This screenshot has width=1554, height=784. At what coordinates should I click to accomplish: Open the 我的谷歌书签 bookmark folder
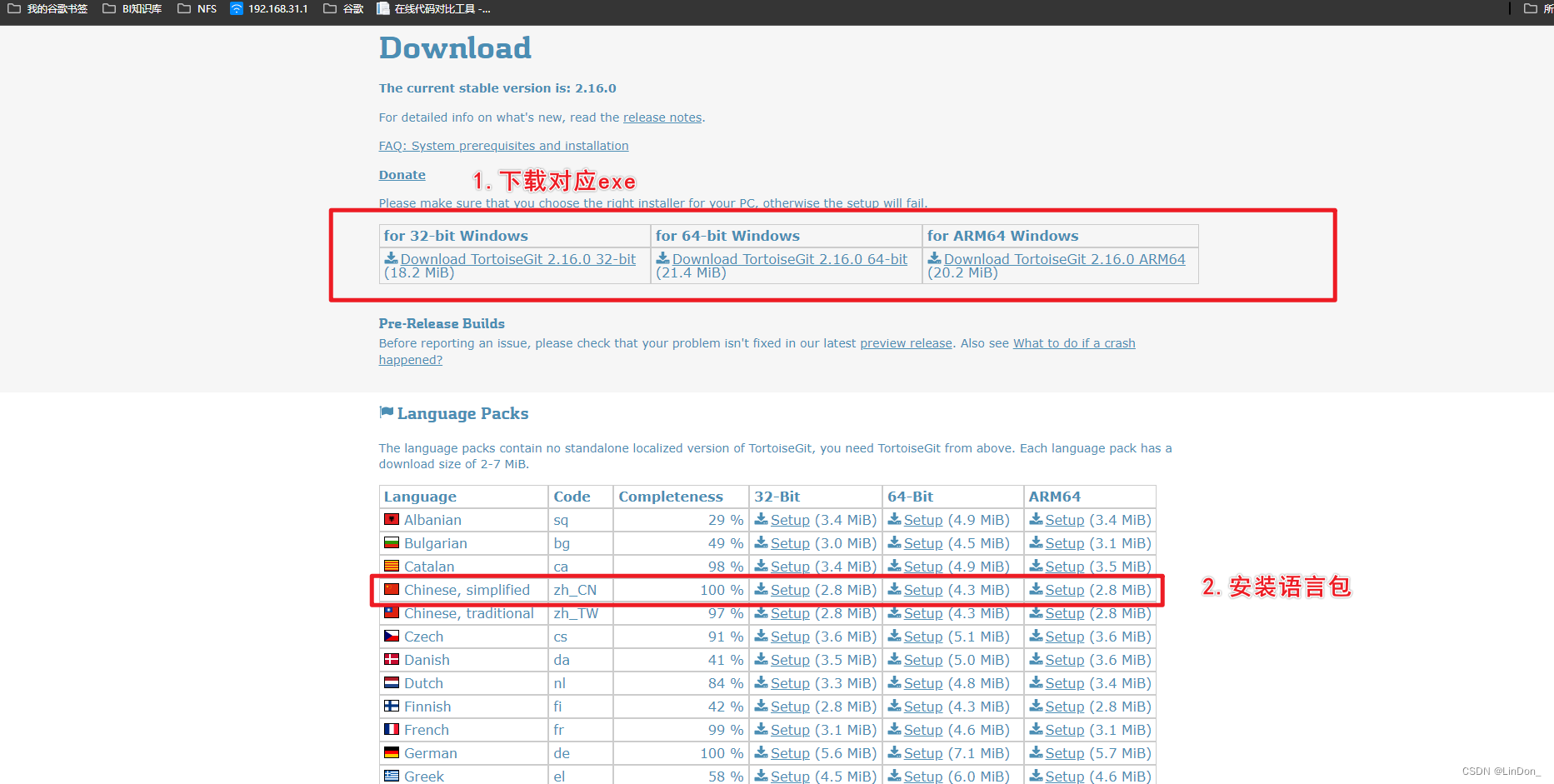coord(48,9)
